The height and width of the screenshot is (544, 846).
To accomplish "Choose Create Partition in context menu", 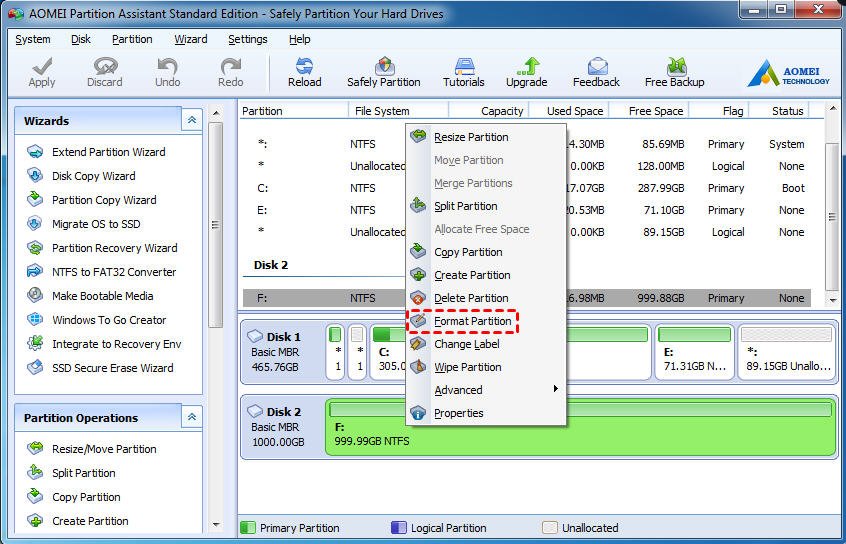I will (x=486, y=275).
